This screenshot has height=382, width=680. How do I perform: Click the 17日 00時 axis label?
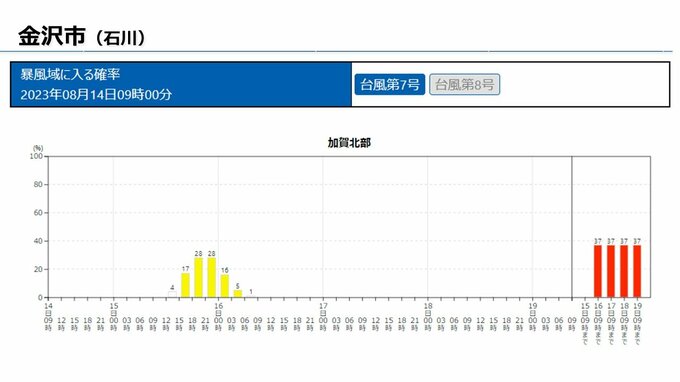[323, 317]
